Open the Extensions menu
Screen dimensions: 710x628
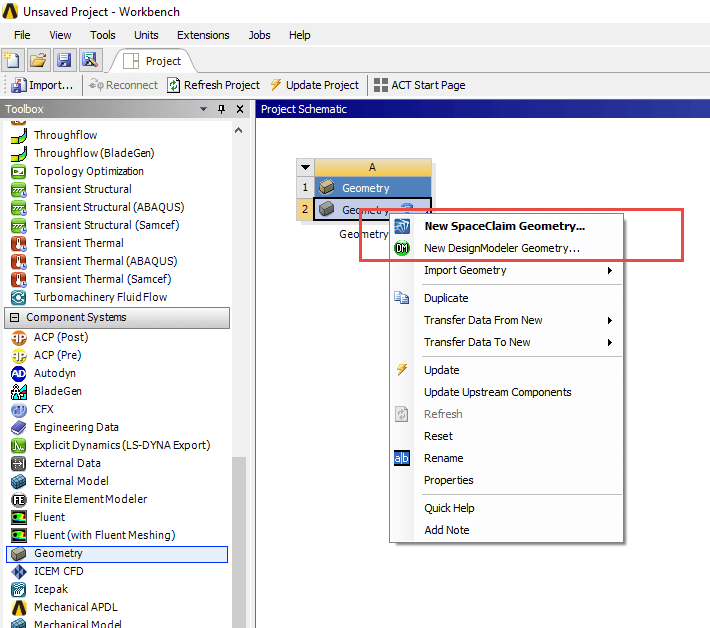tap(203, 35)
